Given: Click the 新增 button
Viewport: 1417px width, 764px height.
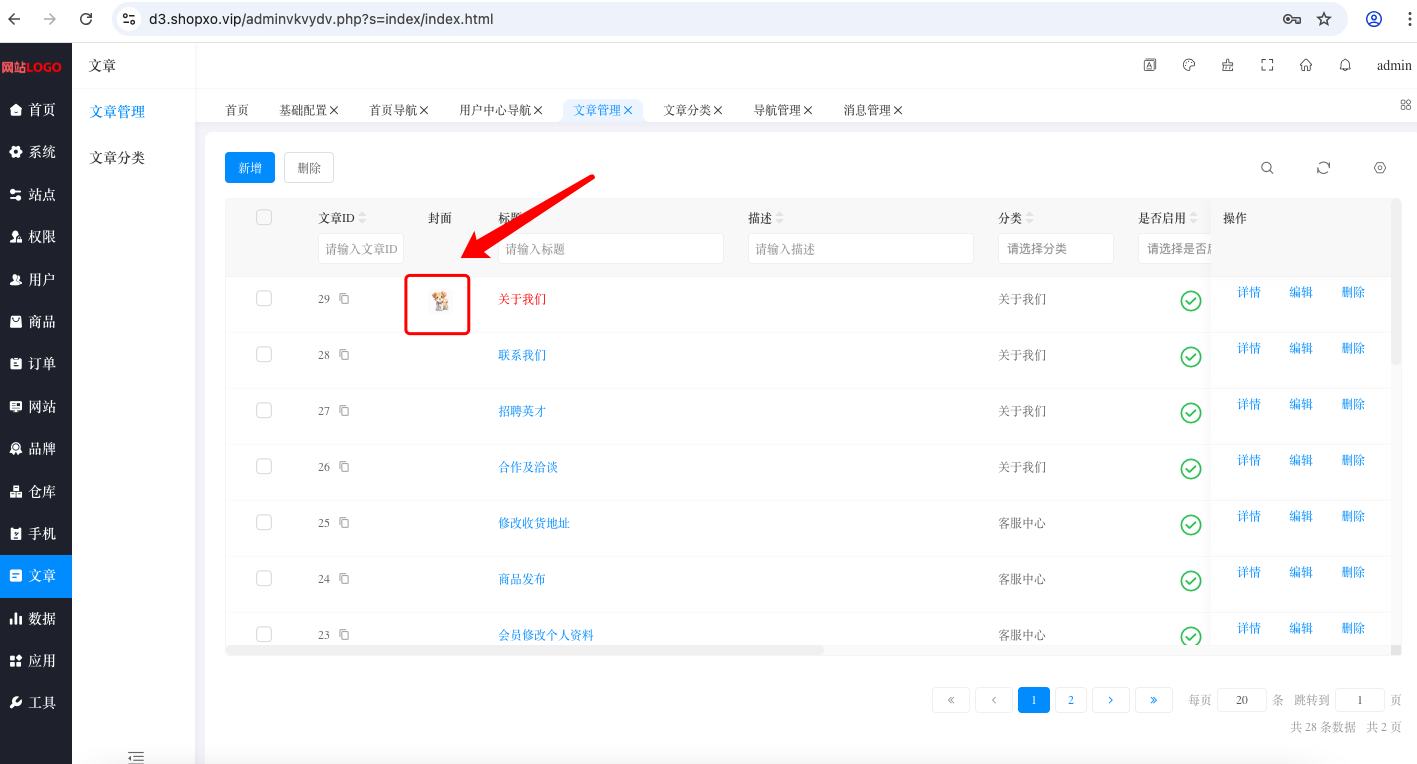Looking at the screenshot, I should tap(250, 168).
